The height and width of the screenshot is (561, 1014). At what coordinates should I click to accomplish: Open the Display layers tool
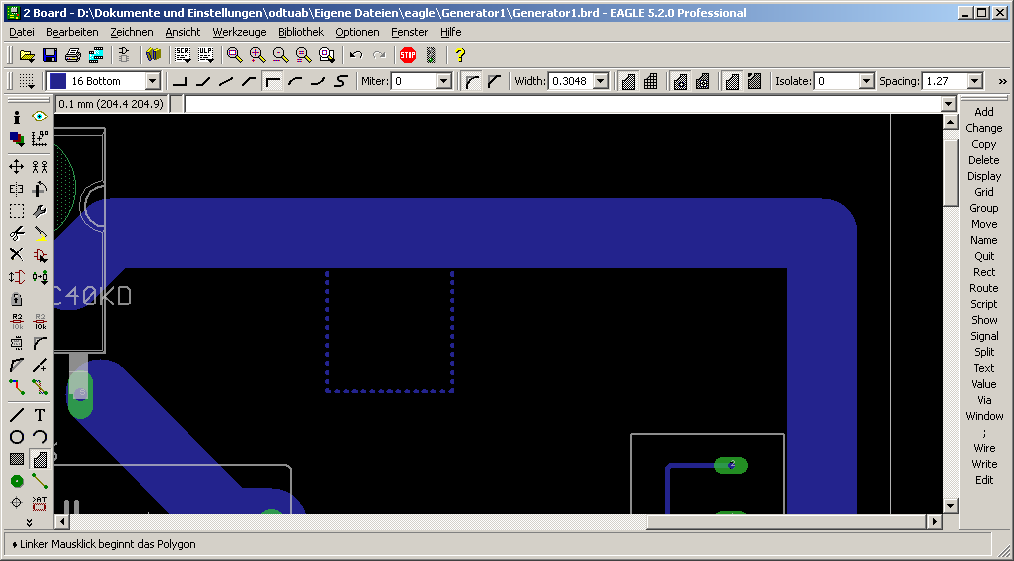click(x=17, y=138)
